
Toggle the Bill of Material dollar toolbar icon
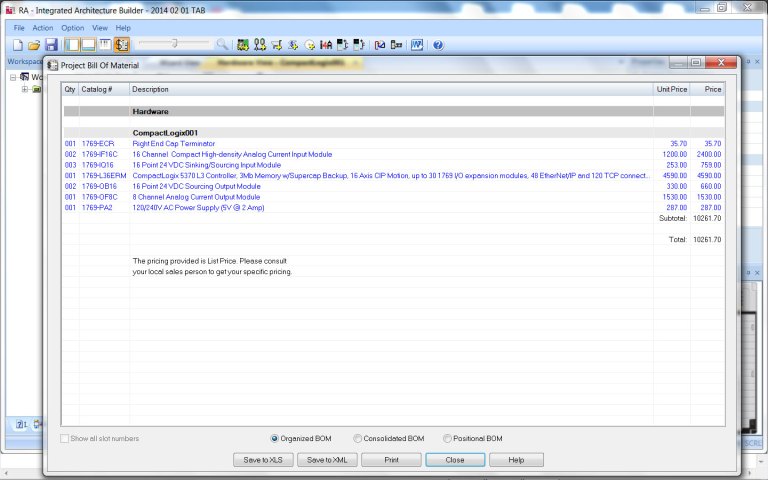pyautogui.click(x=121, y=45)
